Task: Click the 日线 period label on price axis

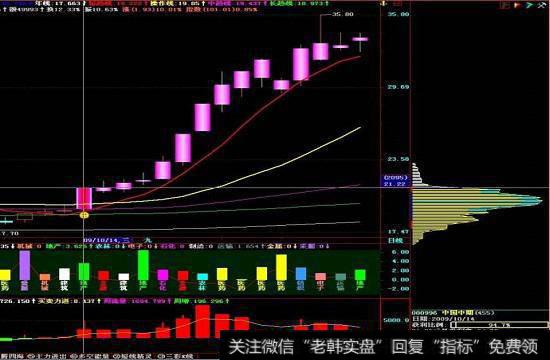Action: (395, 240)
